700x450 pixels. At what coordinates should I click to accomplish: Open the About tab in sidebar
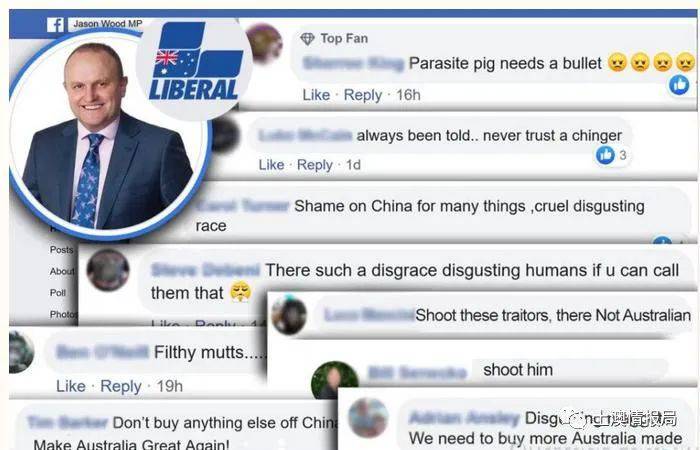[62, 271]
